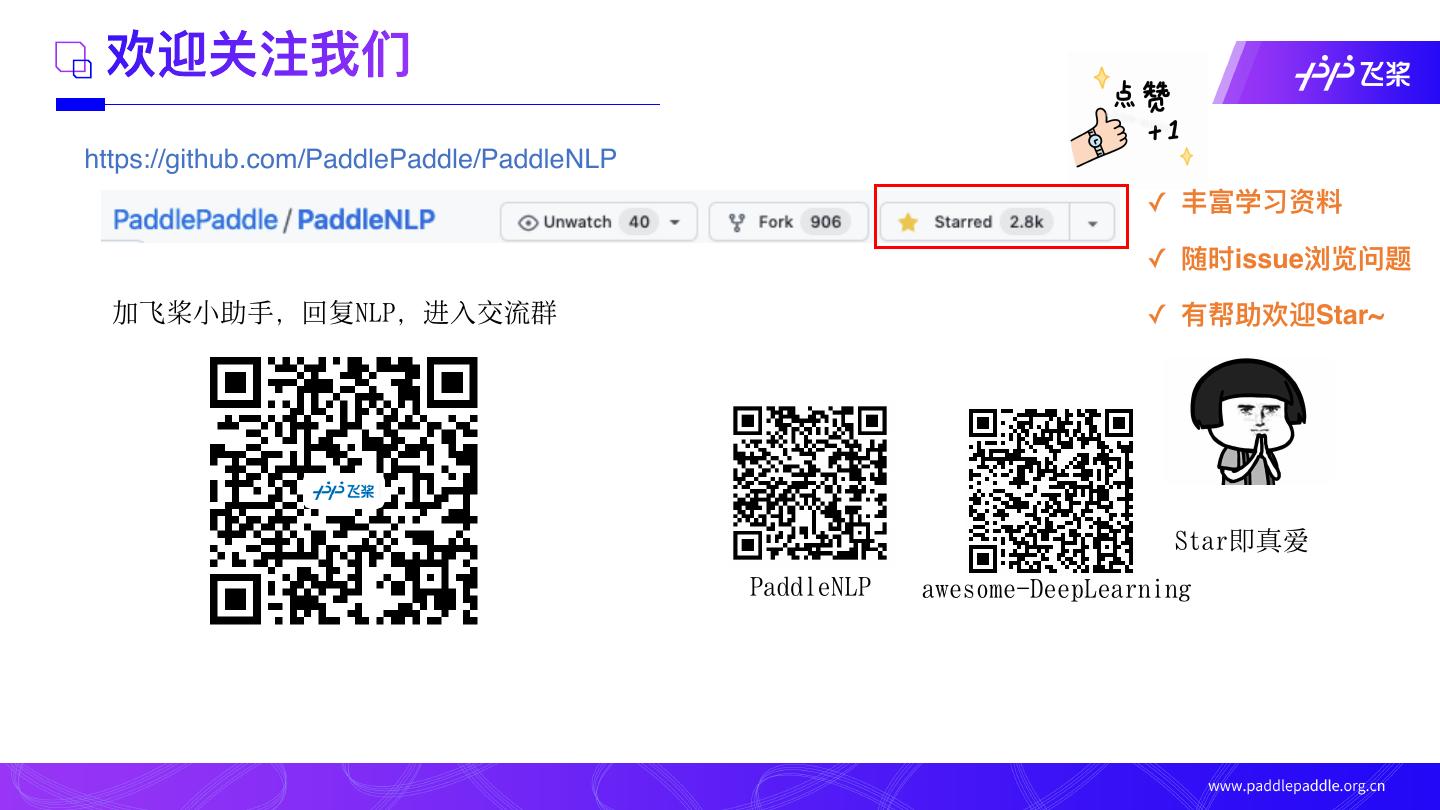Screen dimensions: 1440x810
Task: Toggle the Fork 906 button
Action: pos(787,221)
